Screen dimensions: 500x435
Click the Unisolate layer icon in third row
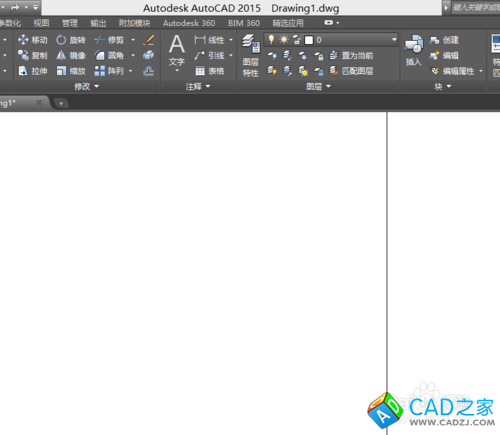287,71
